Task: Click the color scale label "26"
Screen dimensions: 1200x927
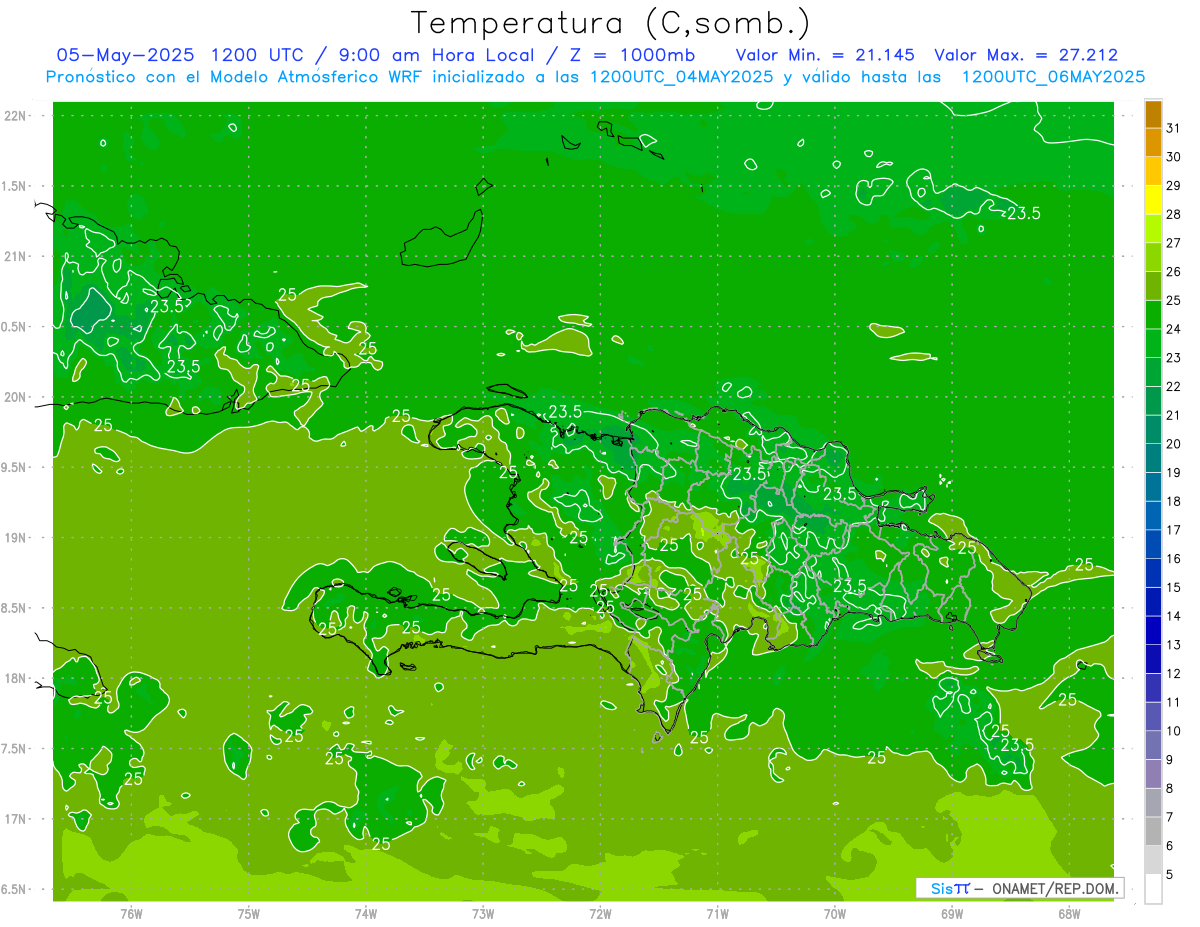Action: [x=1174, y=272]
